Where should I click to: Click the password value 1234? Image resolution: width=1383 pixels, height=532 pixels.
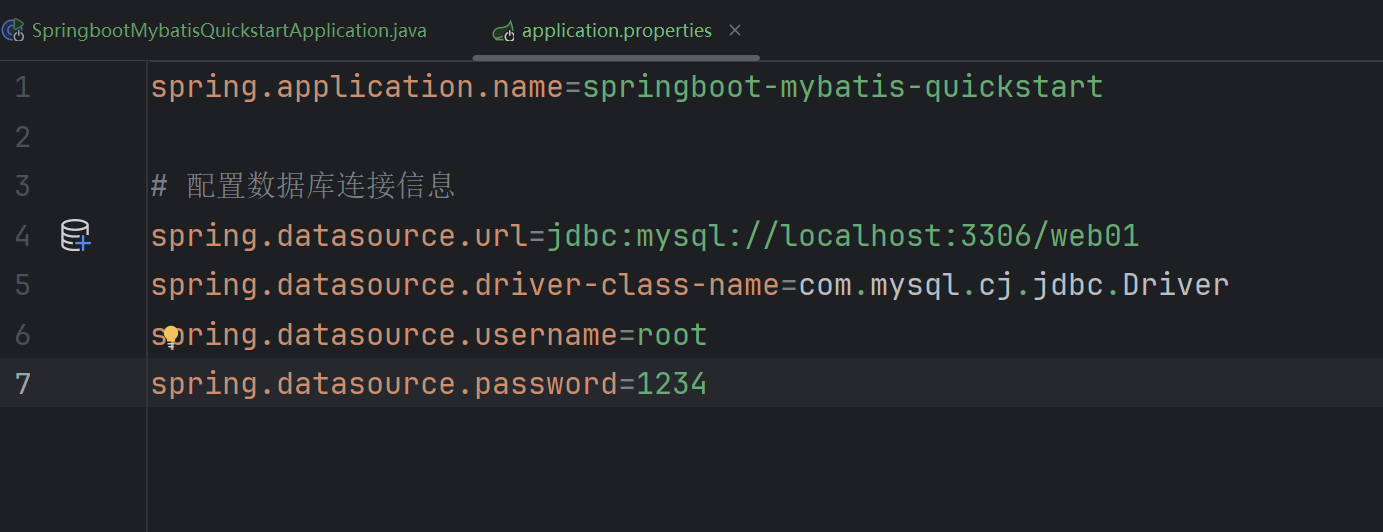pos(671,384)
